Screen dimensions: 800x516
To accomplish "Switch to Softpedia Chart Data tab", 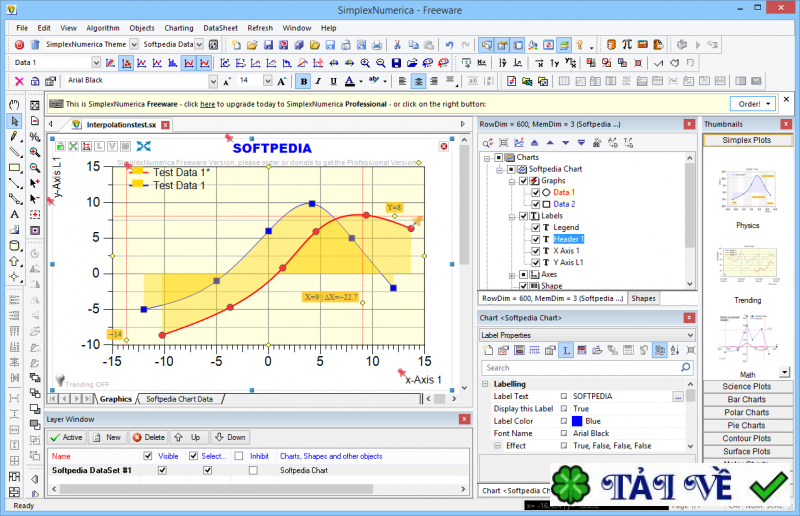I will 180,399.
